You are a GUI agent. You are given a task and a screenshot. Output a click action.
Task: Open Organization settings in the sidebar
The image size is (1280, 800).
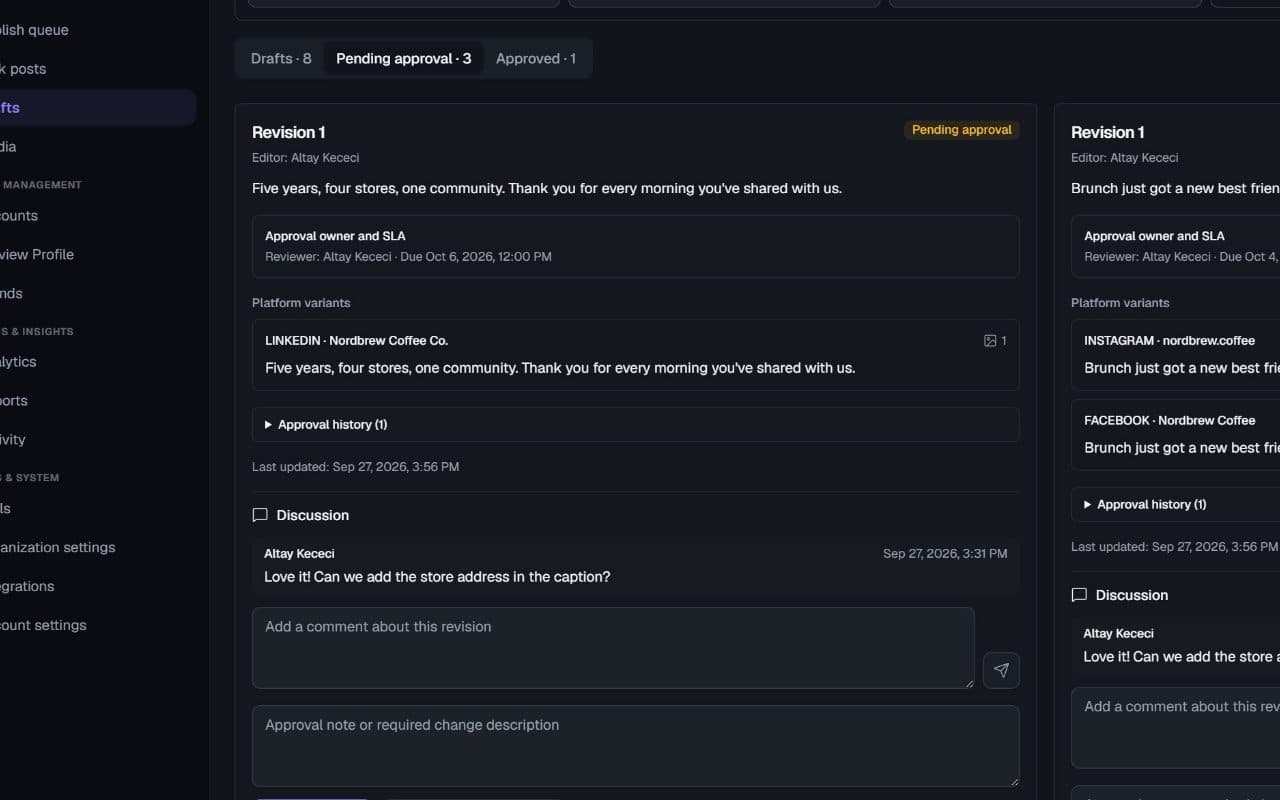(58, 548)
